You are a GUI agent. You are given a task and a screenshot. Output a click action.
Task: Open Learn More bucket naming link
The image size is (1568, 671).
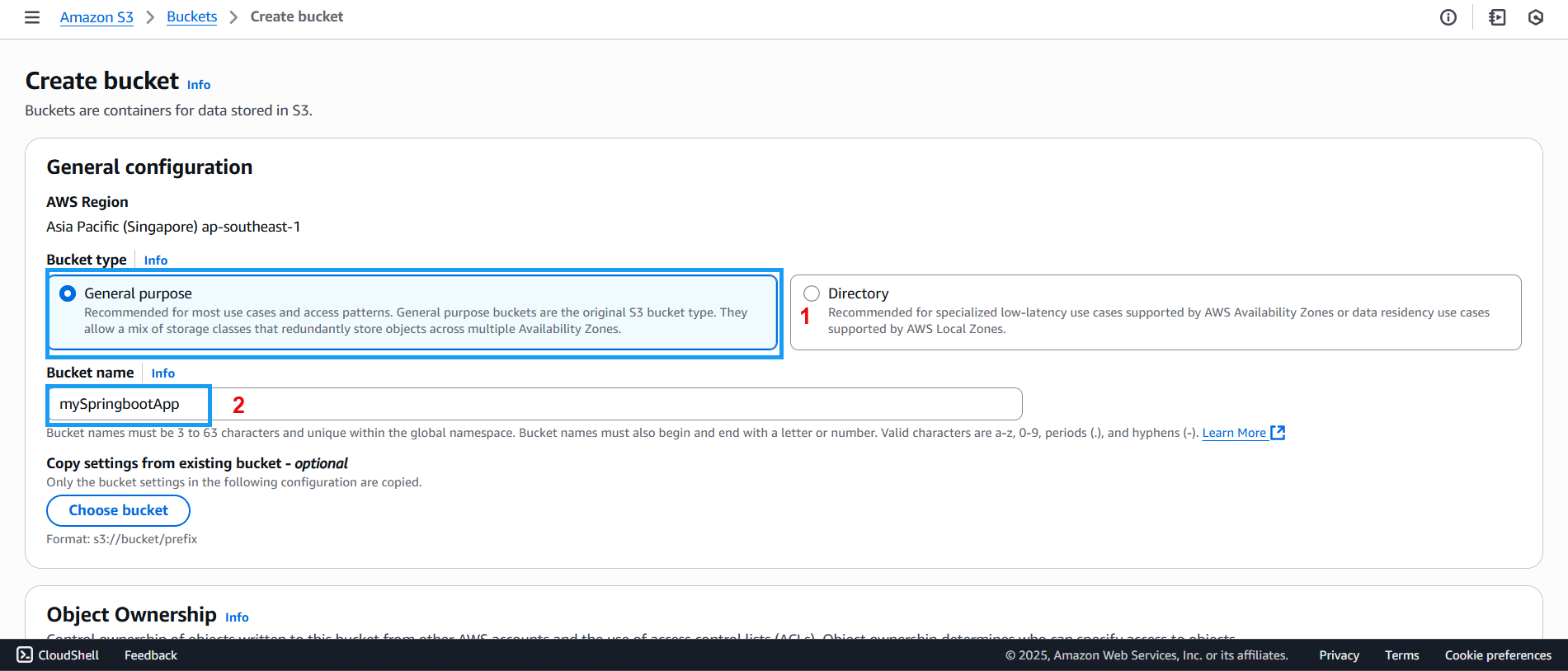(1234, 433)
